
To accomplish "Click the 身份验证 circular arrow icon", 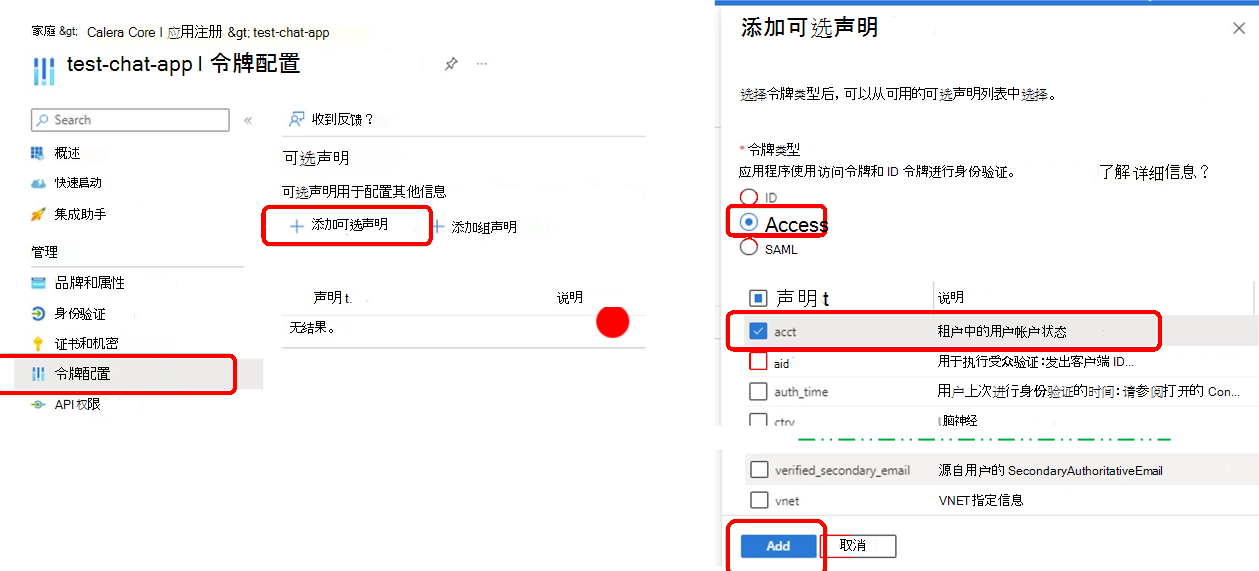I will point(38,314).
